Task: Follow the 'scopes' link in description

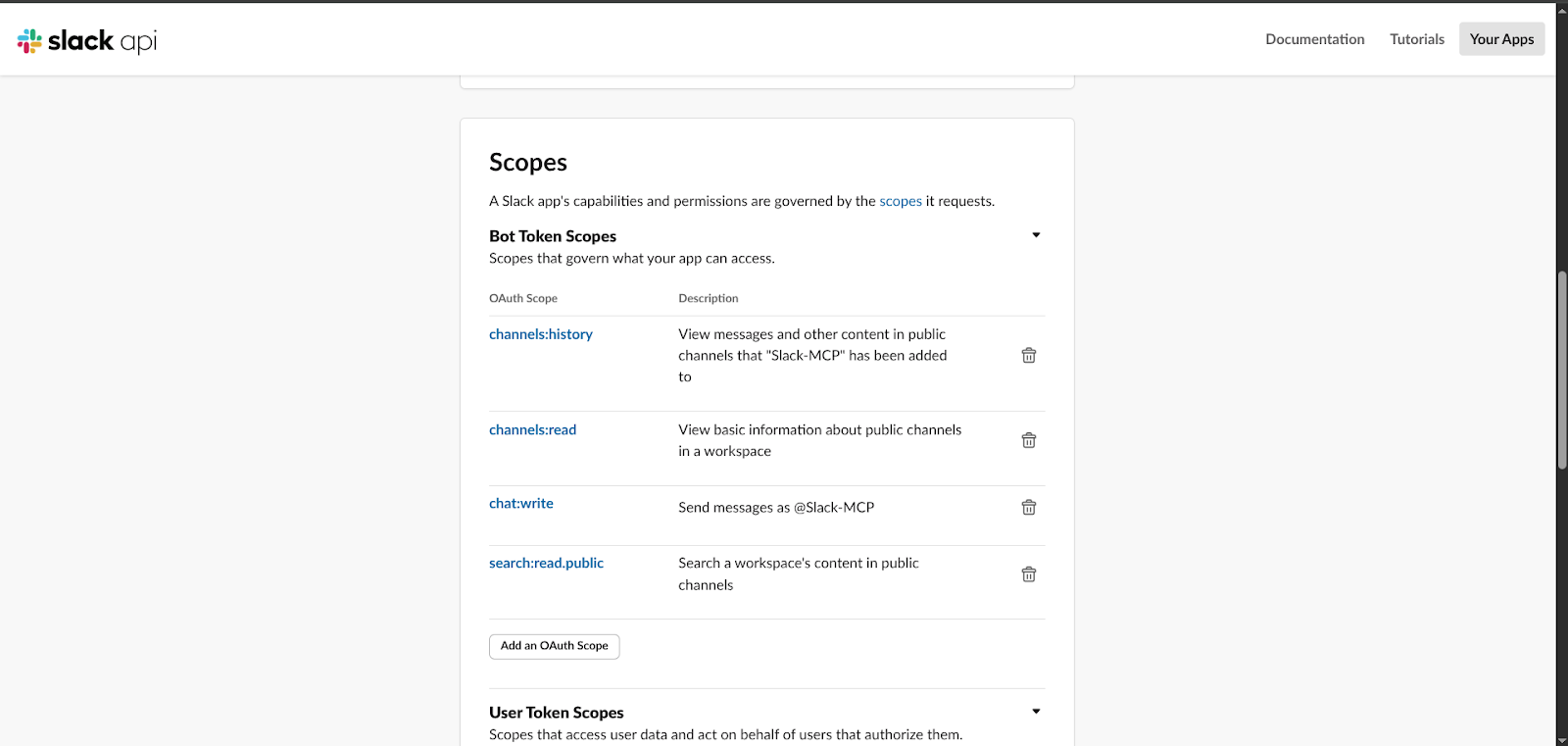Action: [x=900, y=201]
